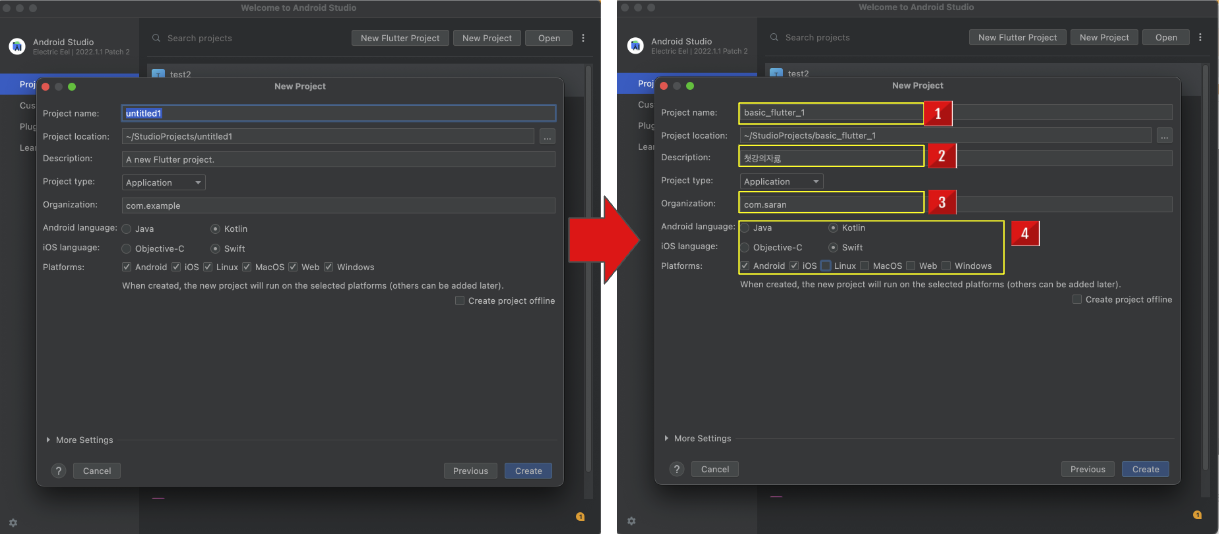The width and height of the screenshot is (1220, 534).
Task: Click orange notification badge in window behind untitled1 dialog
Action: (580, 516)
